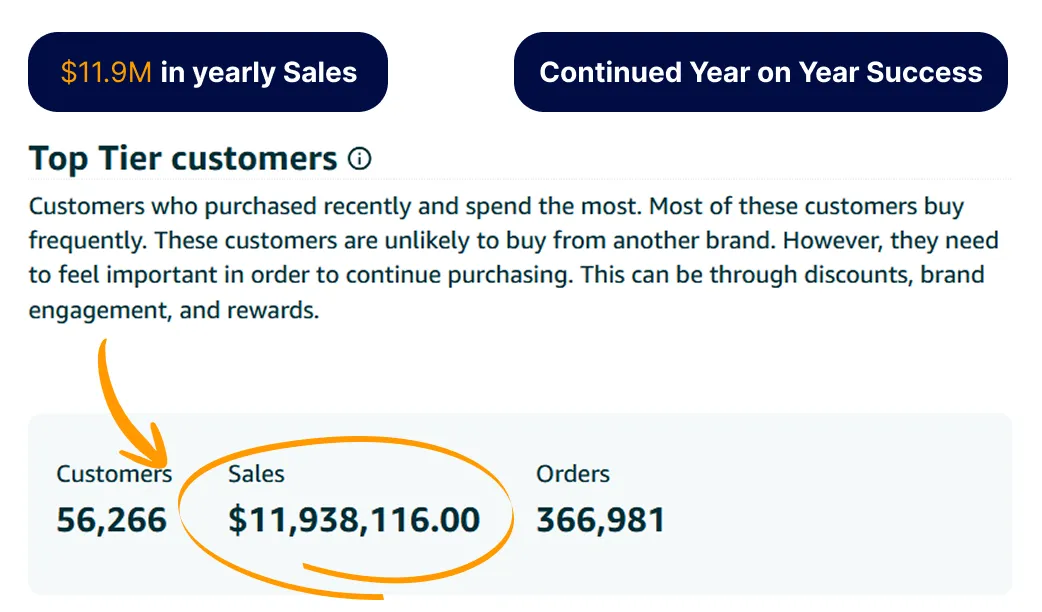Click the $11,938,116.00 sales figure
This screenshot has height=612, width=1042.
354,520
